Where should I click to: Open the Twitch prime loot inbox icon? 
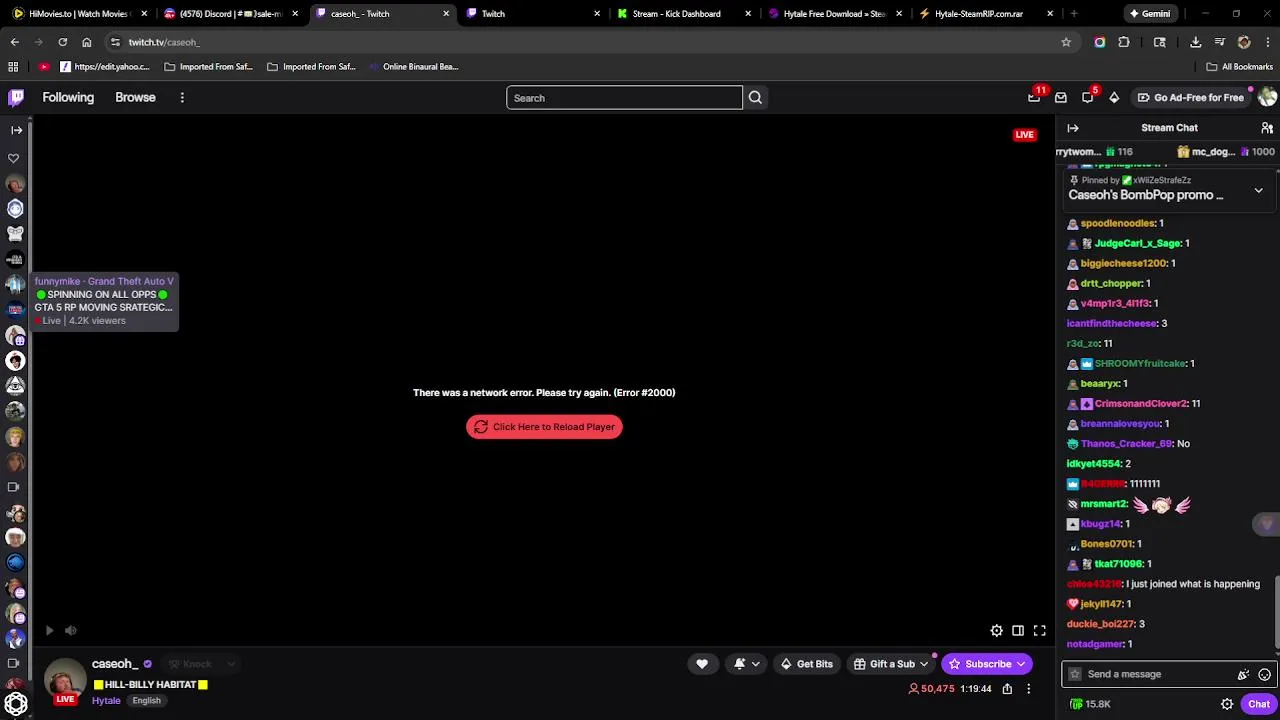point(1034,97)
